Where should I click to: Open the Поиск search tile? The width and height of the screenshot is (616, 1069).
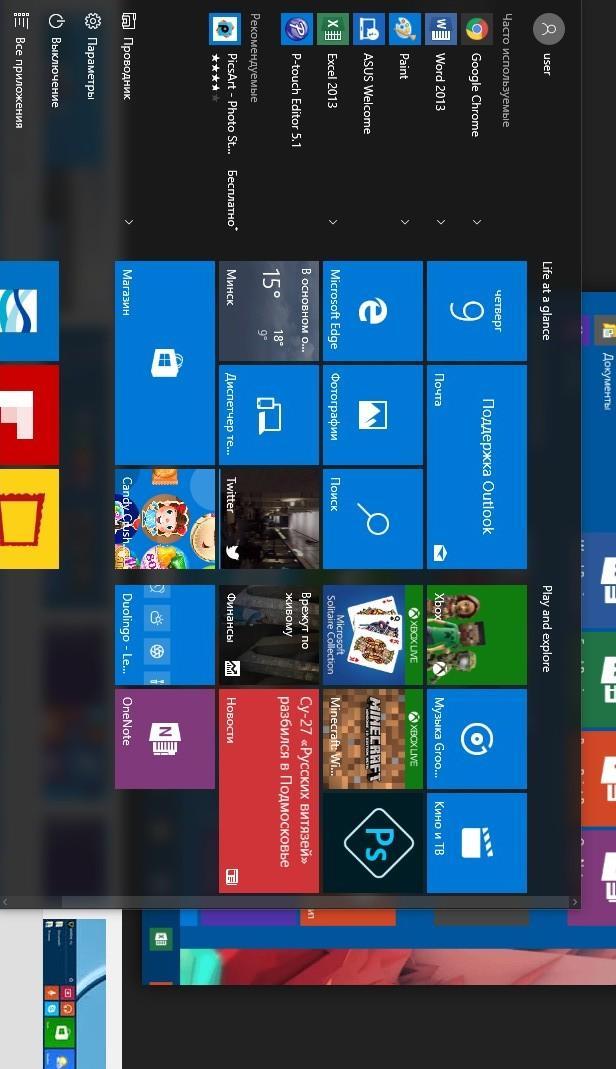pyautogui.click(x=372, y=519)
